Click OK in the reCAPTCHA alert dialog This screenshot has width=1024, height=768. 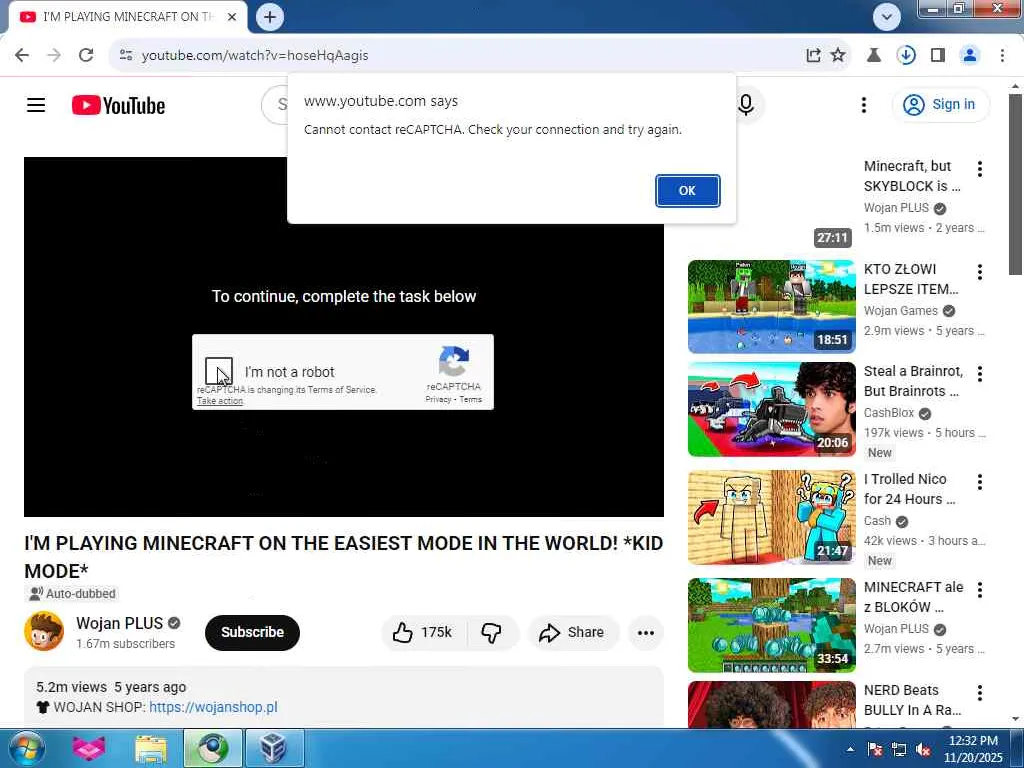coord(687,191)
